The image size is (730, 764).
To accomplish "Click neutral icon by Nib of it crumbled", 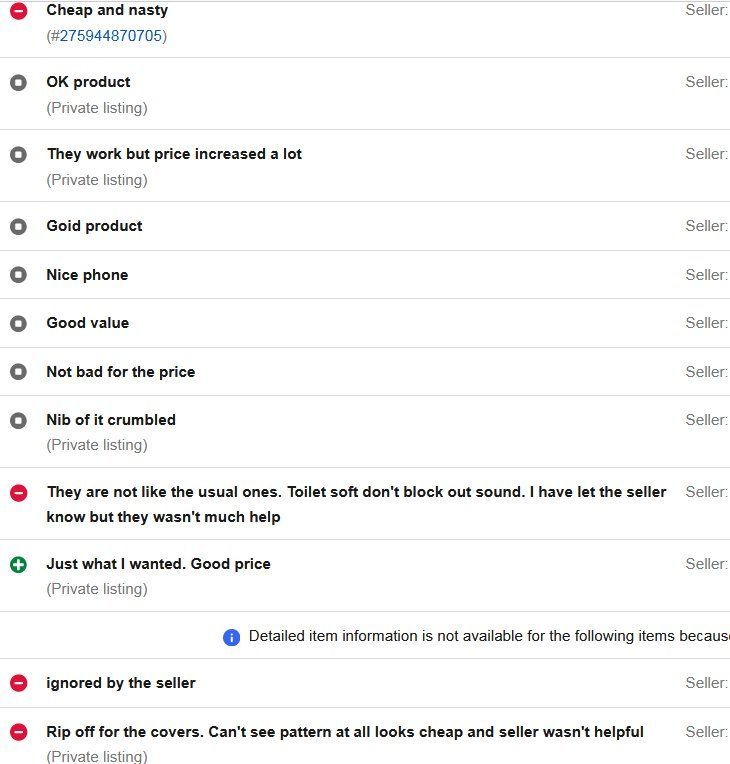I will pos(19,420).
